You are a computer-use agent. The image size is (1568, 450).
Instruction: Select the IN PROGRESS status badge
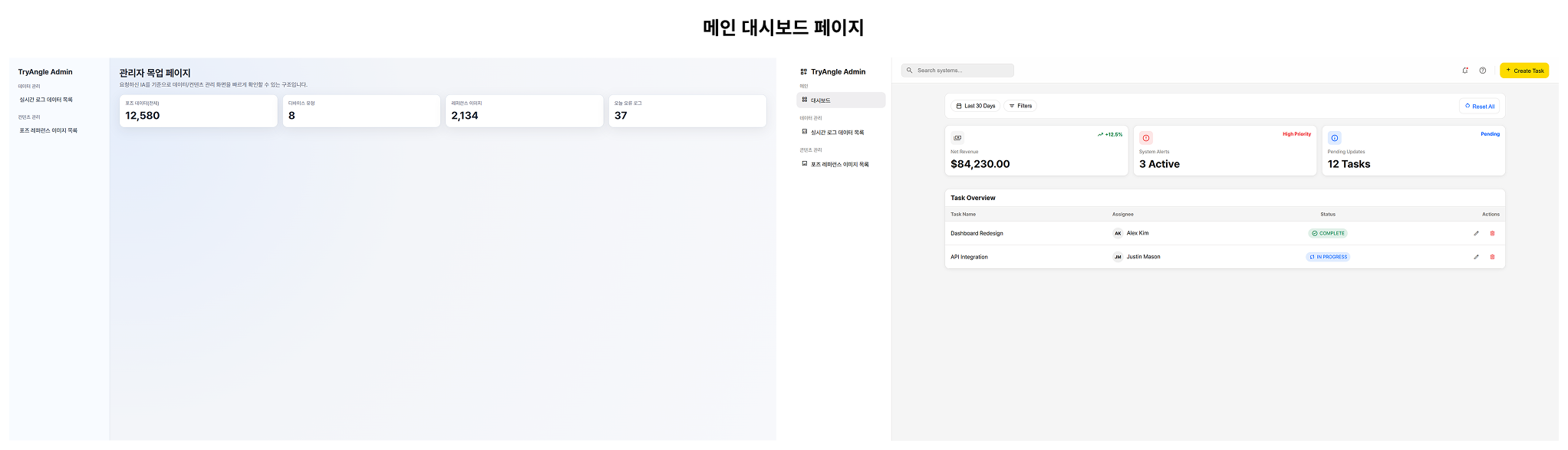point(1328,258)
